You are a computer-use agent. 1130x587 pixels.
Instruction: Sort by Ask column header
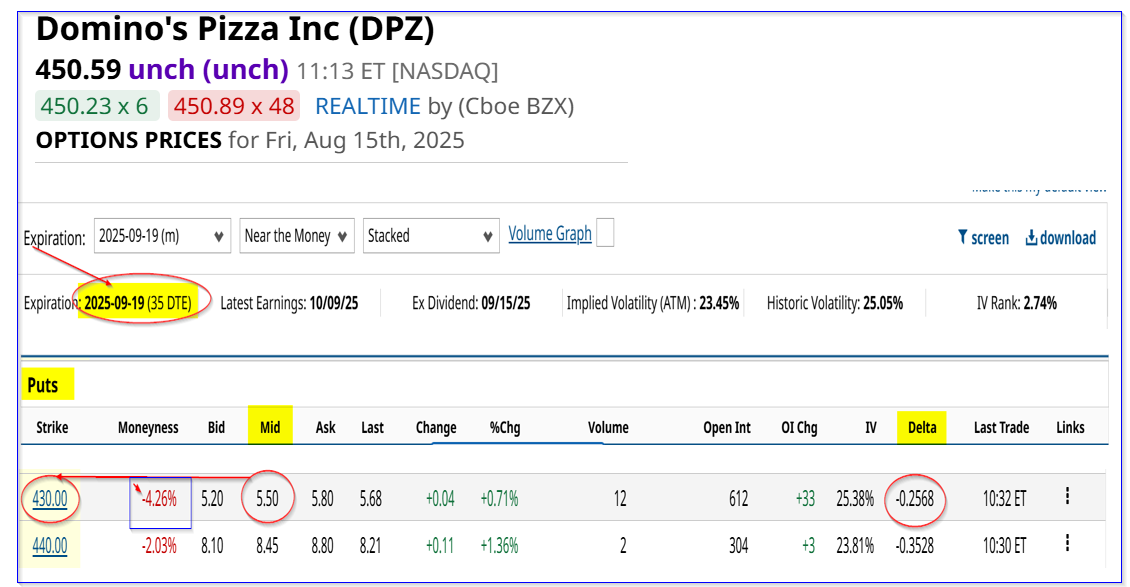(326, 427)
